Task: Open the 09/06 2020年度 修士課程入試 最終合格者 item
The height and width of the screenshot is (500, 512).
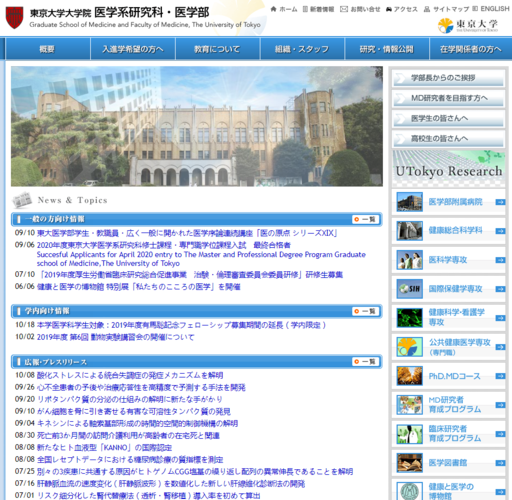Action: click(164, 245)
